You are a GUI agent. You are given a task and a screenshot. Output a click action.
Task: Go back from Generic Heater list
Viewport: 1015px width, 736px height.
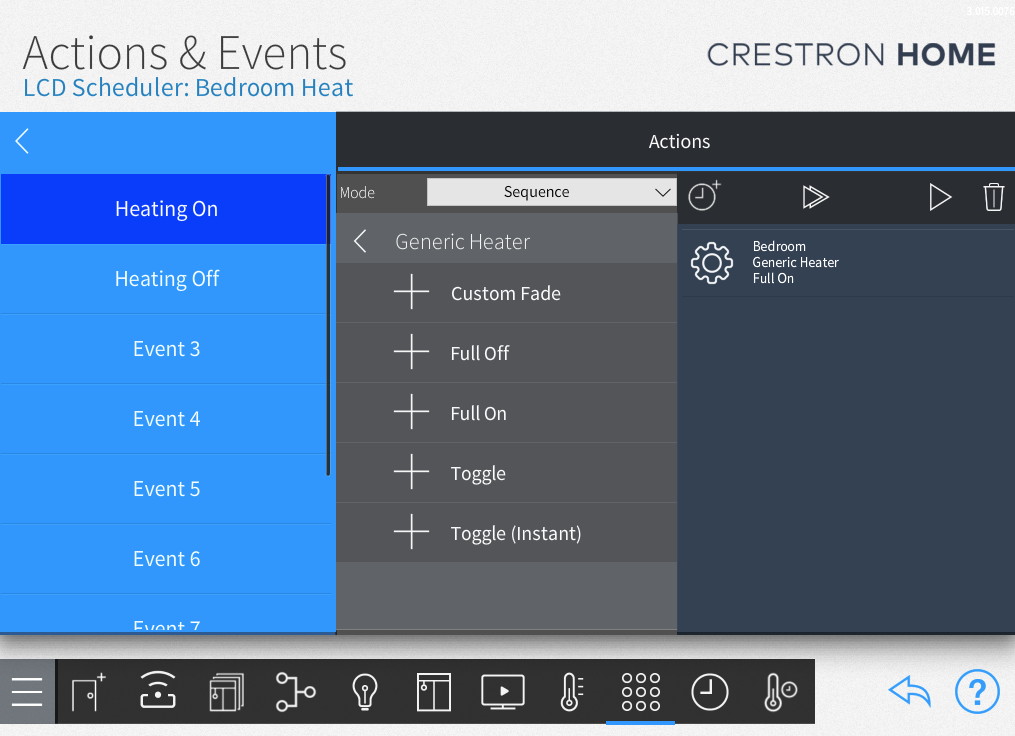361,241
